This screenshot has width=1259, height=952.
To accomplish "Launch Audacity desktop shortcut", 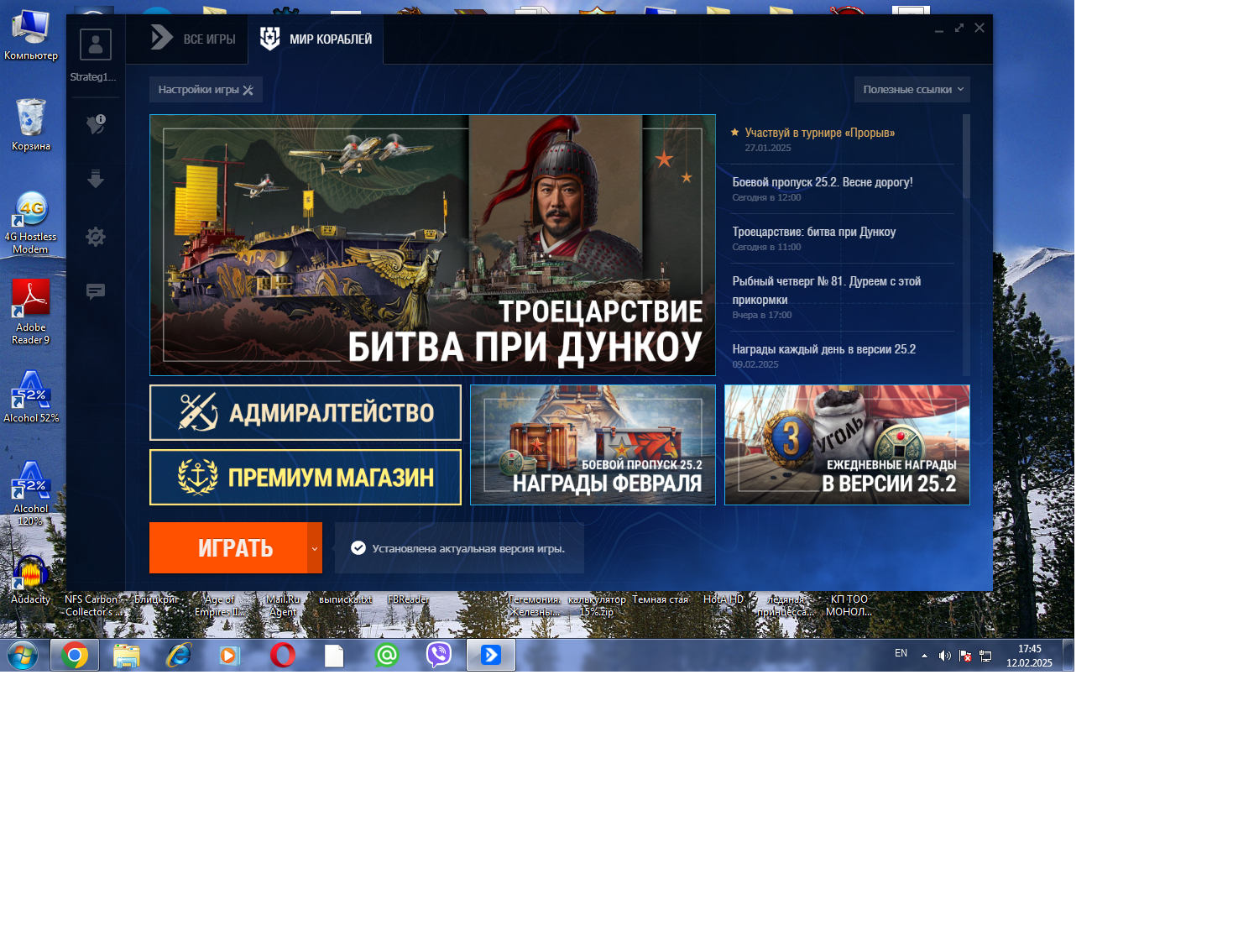I will [x=31, y=579].
